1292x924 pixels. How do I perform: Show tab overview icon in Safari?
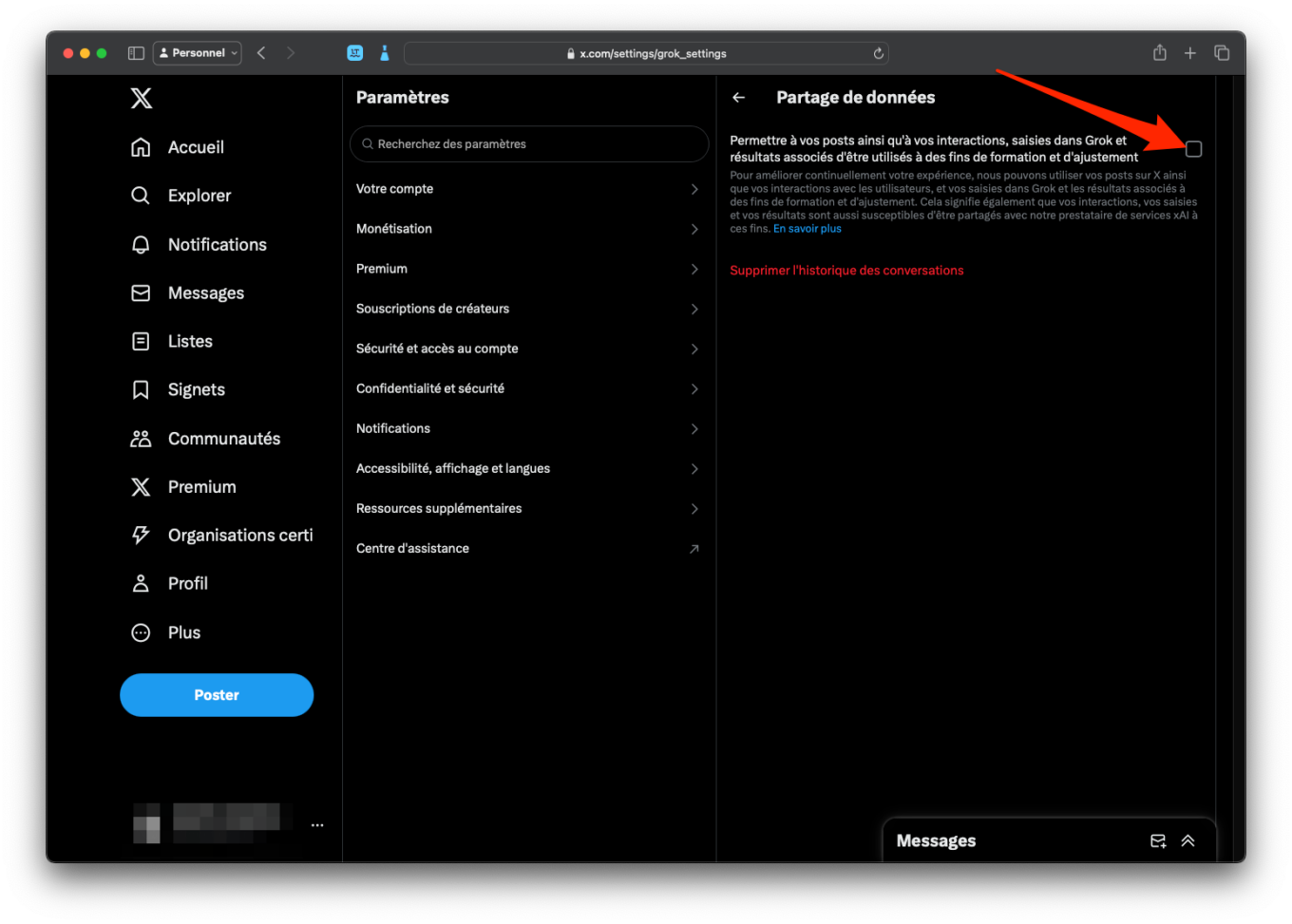coord(1222,53)
